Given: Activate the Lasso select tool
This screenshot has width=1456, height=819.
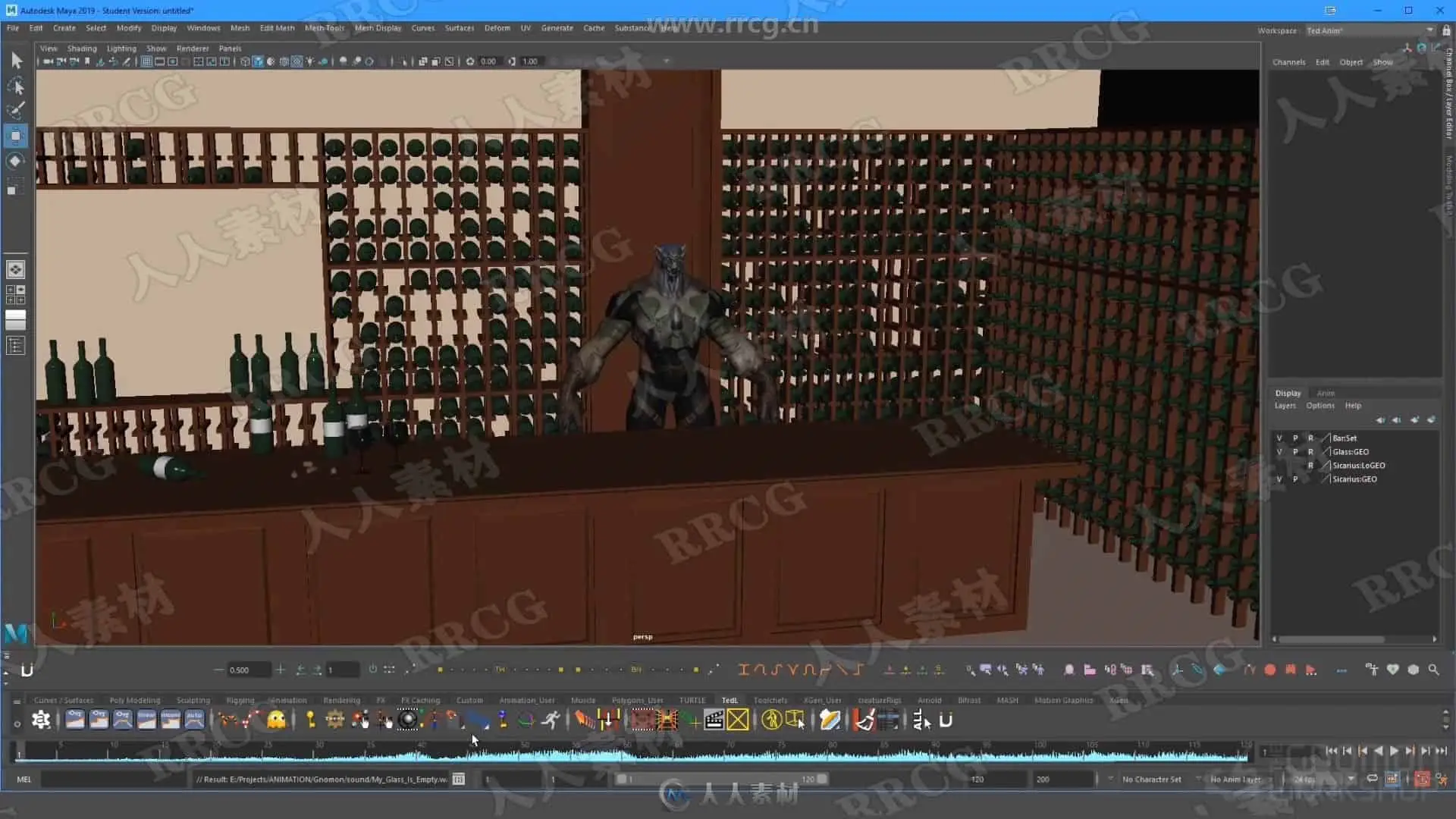Looking at the screenshot, I should point(16,86).
